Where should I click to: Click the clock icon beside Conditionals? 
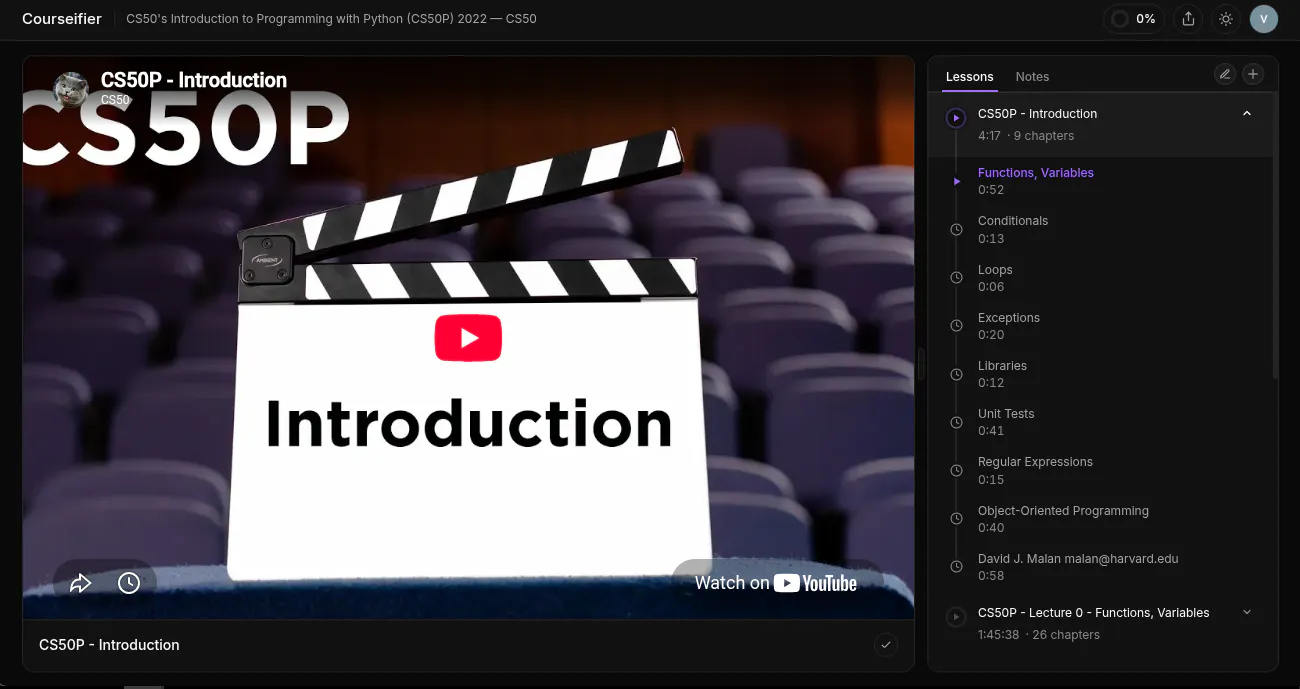pos(956,230)
